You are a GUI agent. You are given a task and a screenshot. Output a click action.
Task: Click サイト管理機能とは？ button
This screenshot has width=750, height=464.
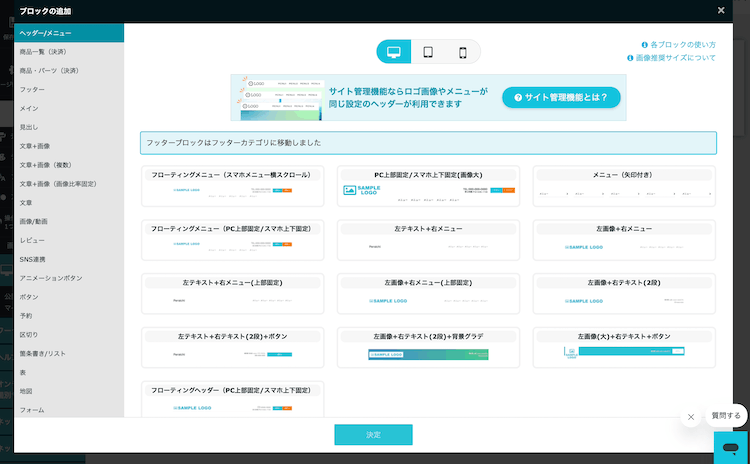[x=561, y=98]
